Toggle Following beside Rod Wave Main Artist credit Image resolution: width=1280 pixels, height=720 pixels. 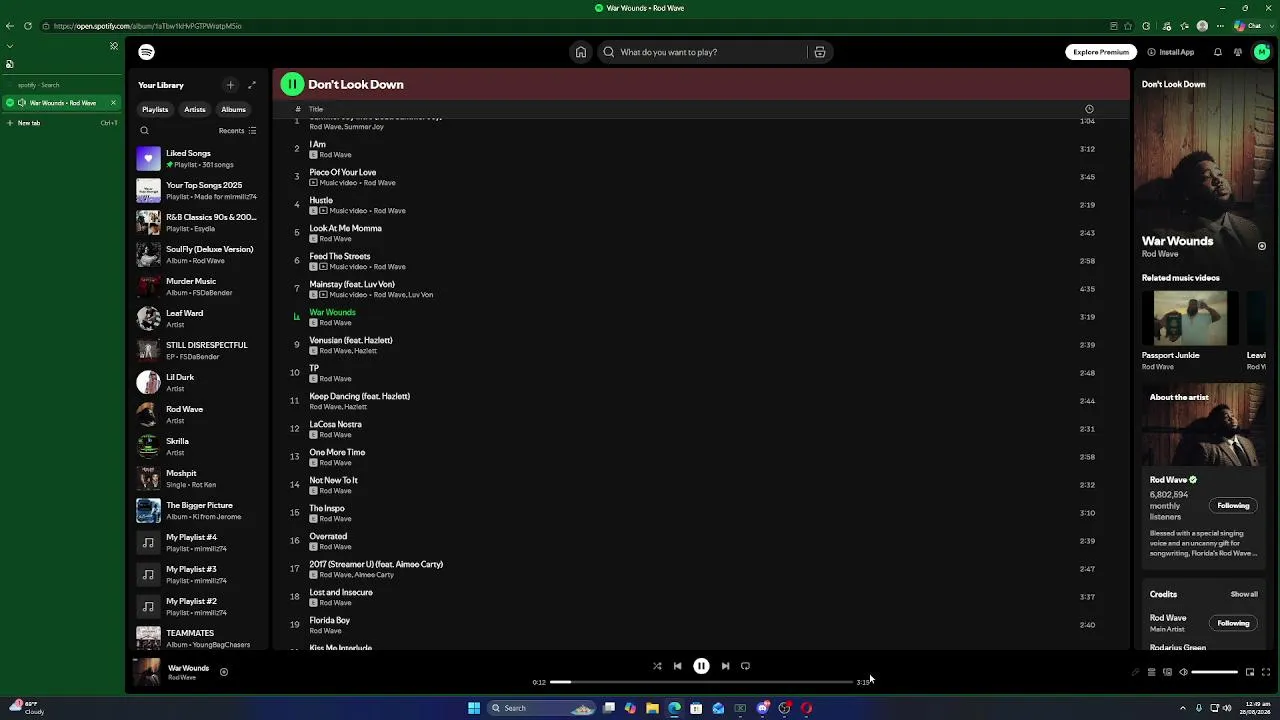(x=1233, y=623)
